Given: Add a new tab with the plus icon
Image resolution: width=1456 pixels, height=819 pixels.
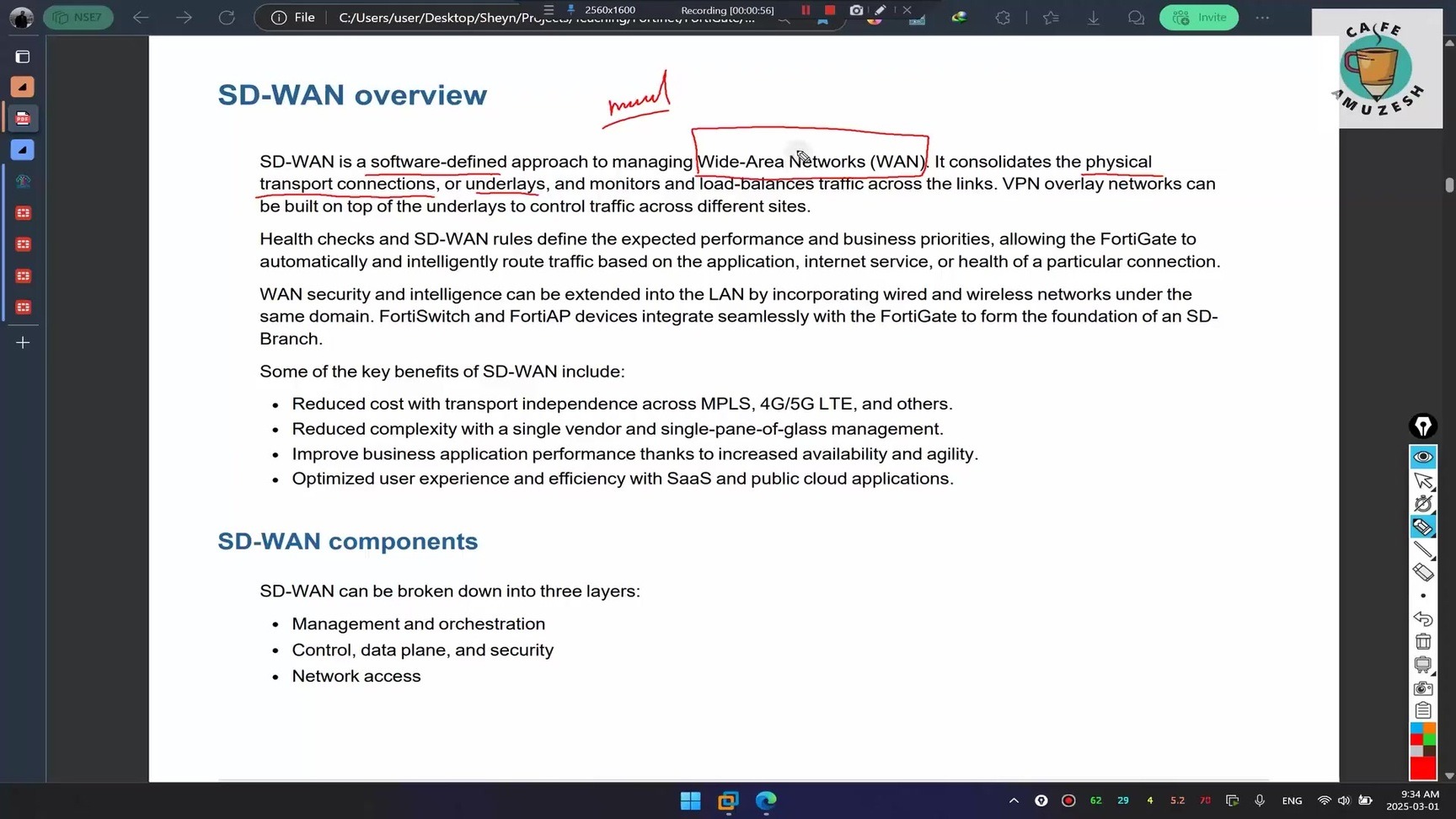Looking at the screenshot, I should [x=23, y=342].
